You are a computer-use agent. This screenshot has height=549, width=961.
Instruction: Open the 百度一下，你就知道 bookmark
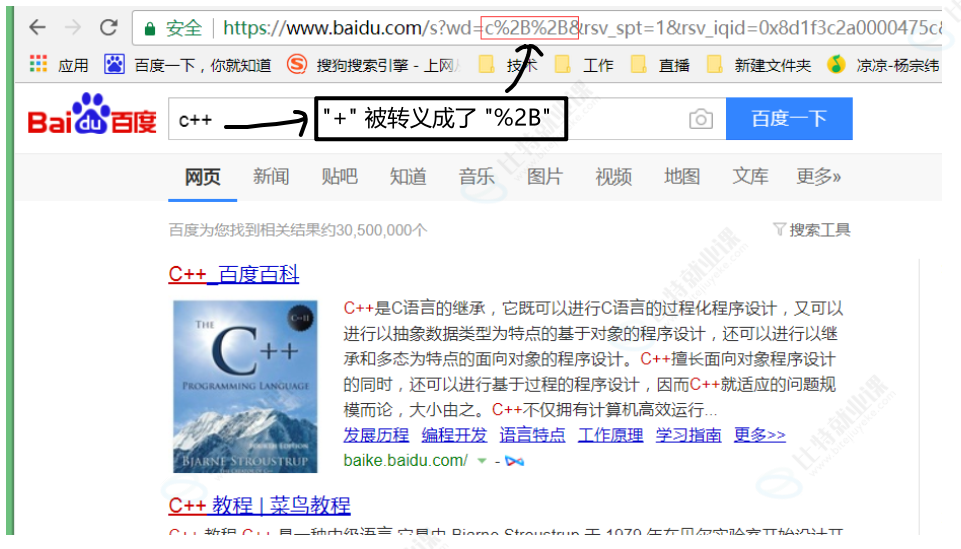point(188,64)
